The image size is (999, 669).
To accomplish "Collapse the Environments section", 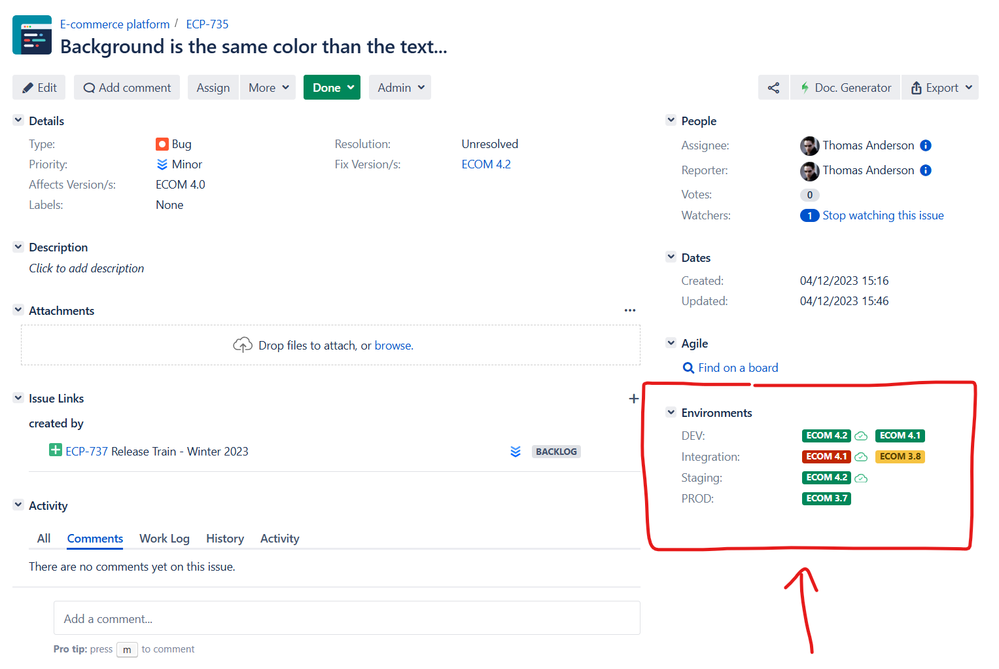I will [670, 412].
